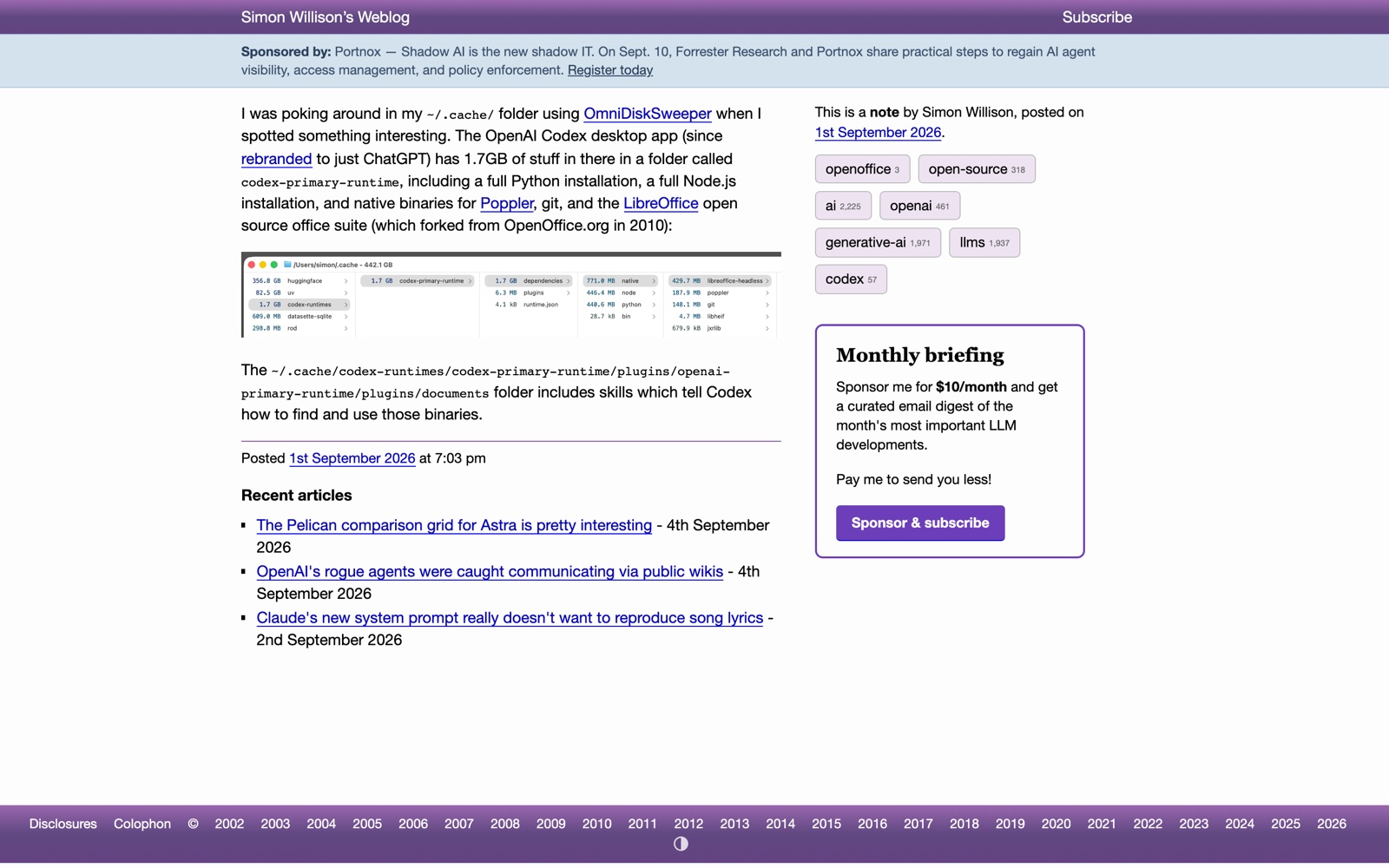Open Simon Willison's Weblog home link
Image resolution: width=1389 pixels, height=868 pixels.
[x=326, y=17]
